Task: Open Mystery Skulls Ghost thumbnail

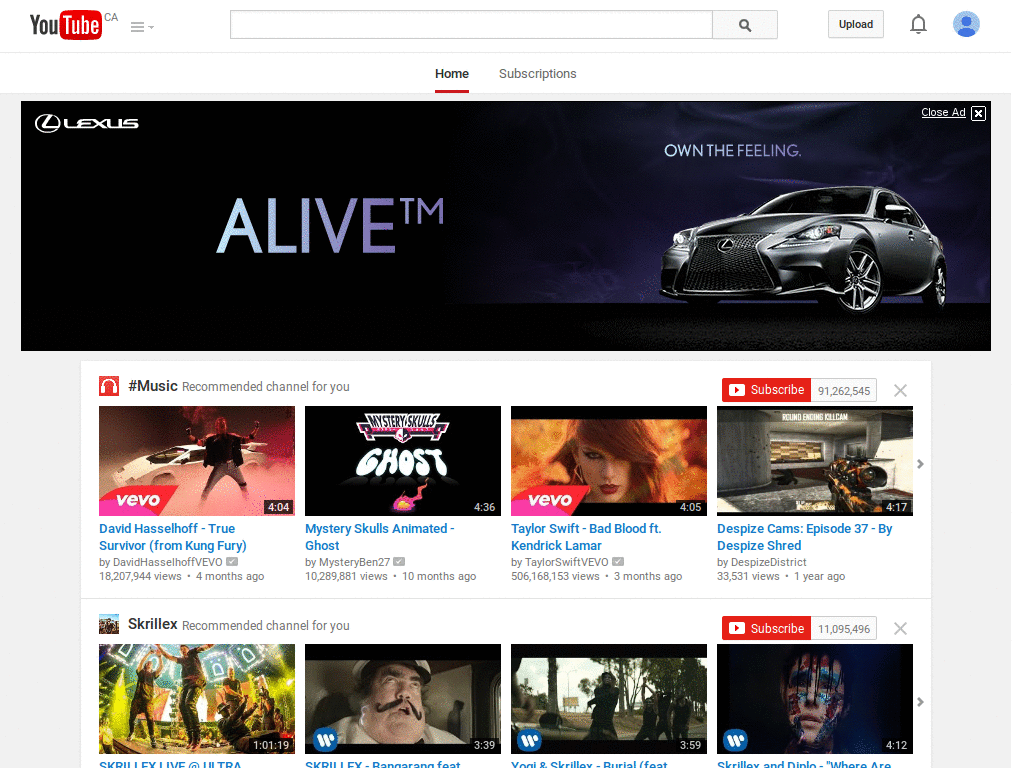Action: [403, 461]
